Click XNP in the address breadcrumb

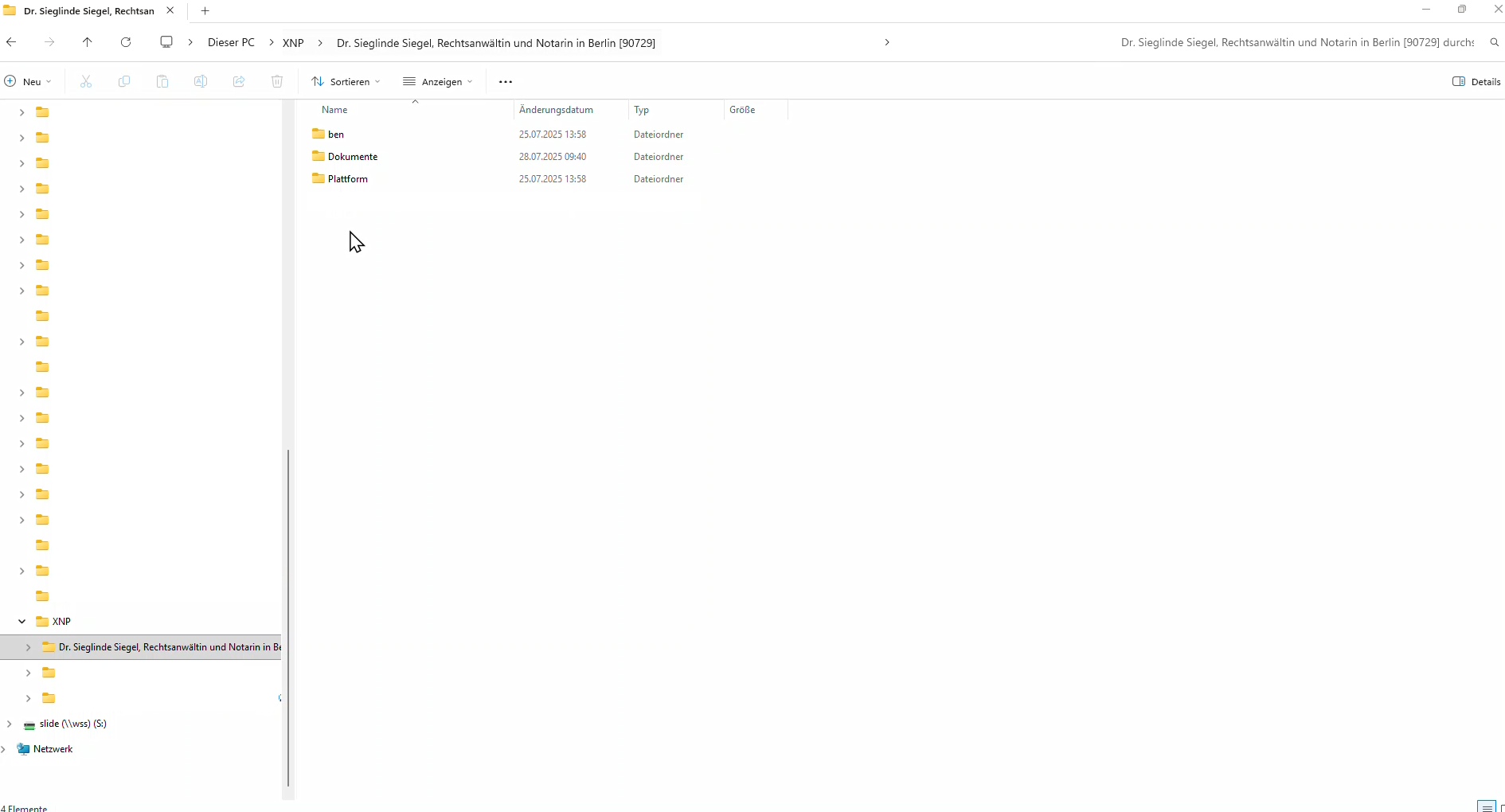pyautogui.click(x=293, y=43)
